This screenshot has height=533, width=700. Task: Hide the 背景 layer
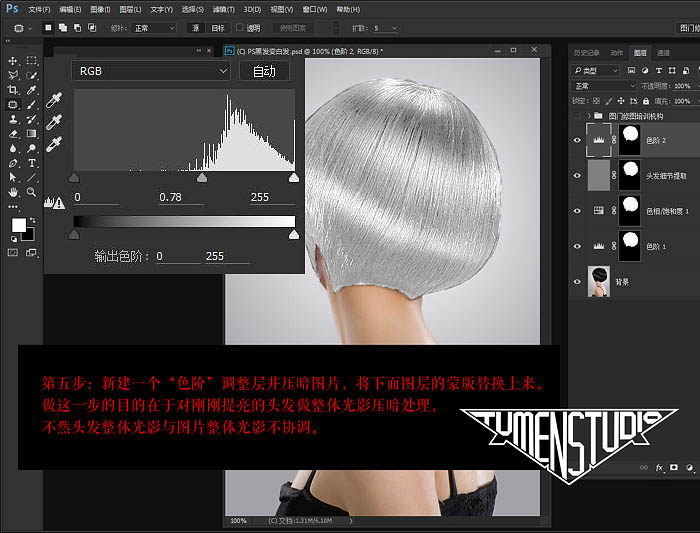[x=577, y=282]
